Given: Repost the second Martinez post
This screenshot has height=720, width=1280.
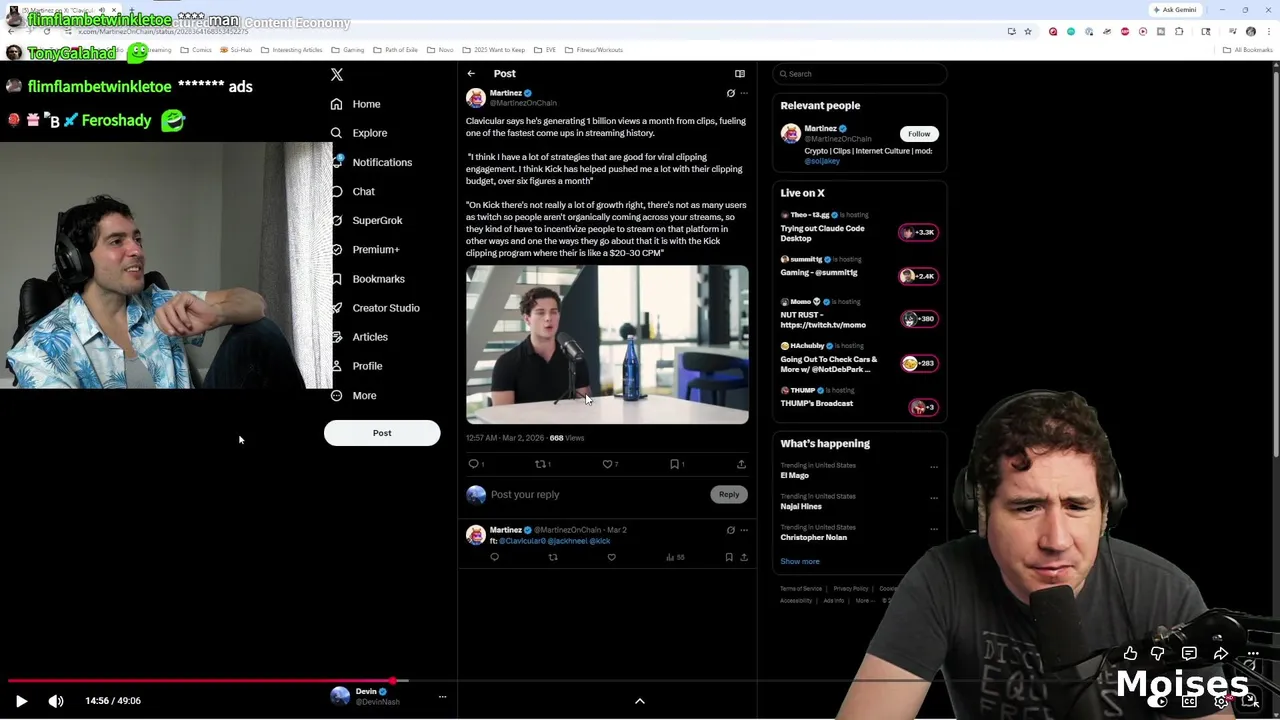Looking at the screenshot, I should click(553, 557).
